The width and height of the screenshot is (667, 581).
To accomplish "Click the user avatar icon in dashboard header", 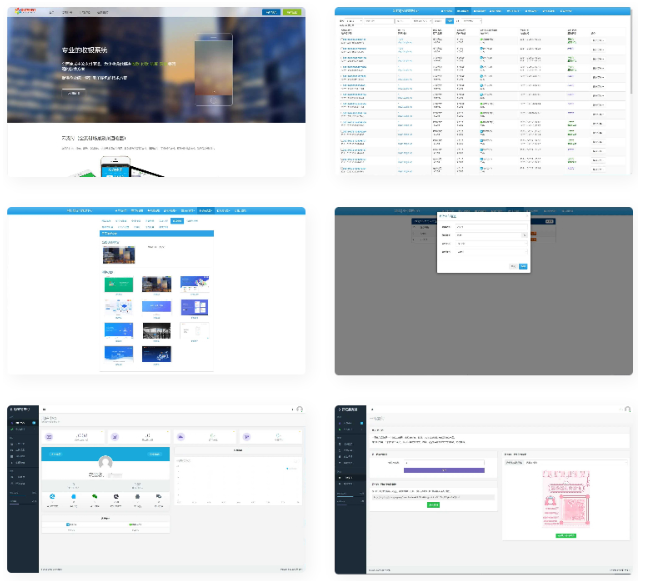I will pyautogui.click(x=299, y=409).
